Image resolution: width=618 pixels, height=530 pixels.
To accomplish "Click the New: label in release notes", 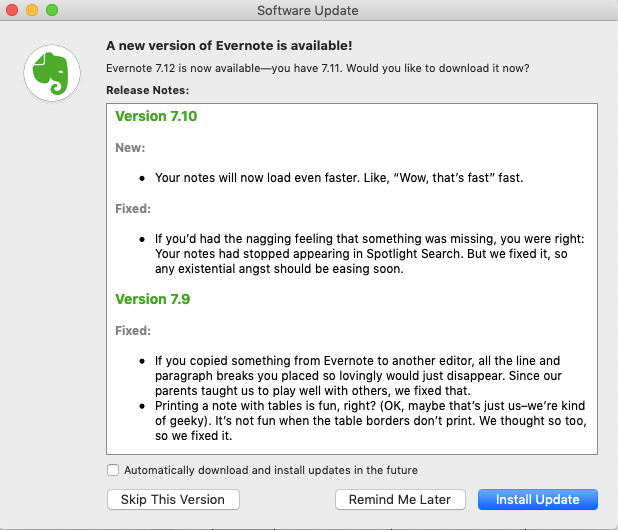I will tap(130, 148).
